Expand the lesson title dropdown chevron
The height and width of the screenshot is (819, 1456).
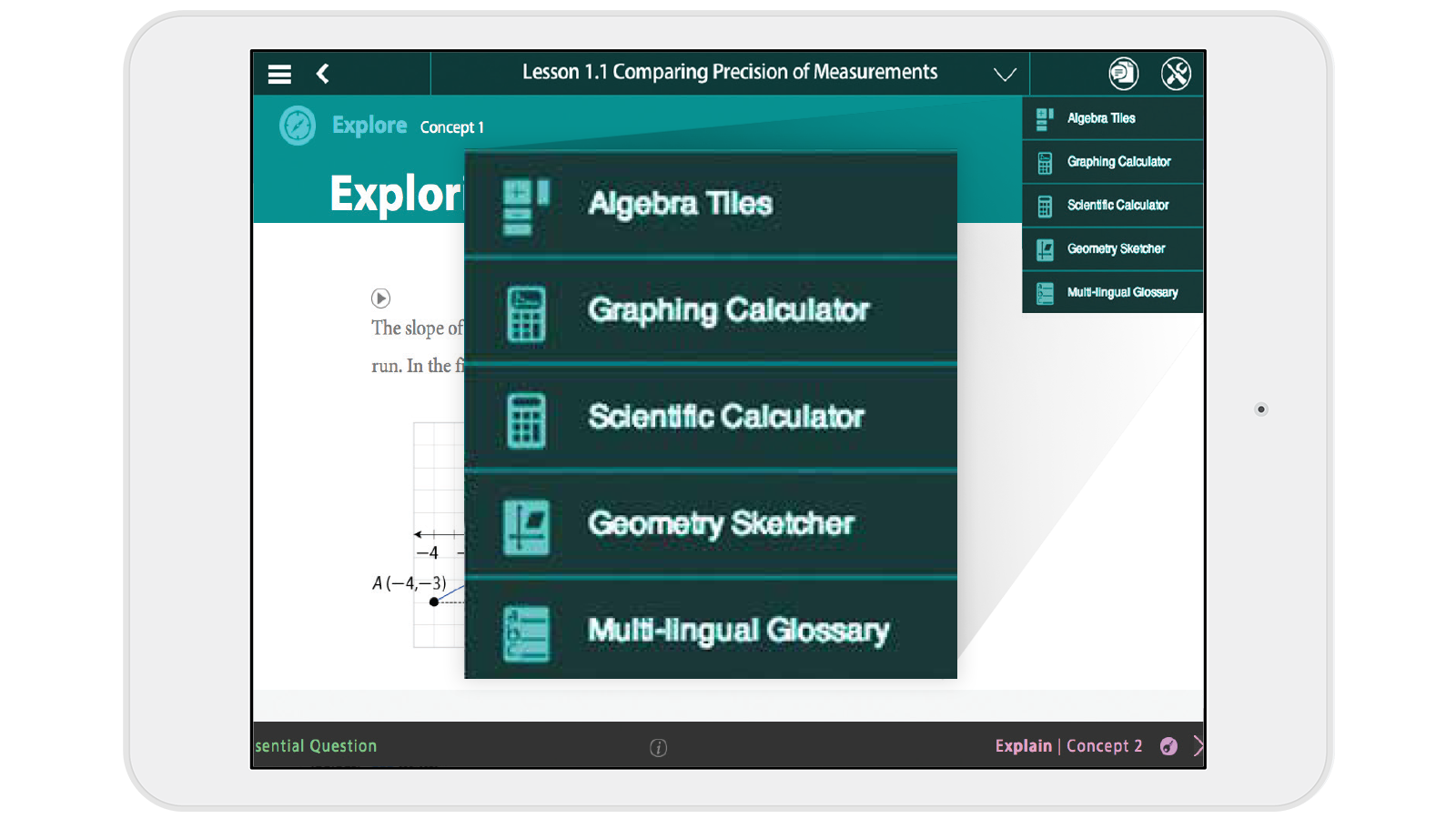(1005, 75)
